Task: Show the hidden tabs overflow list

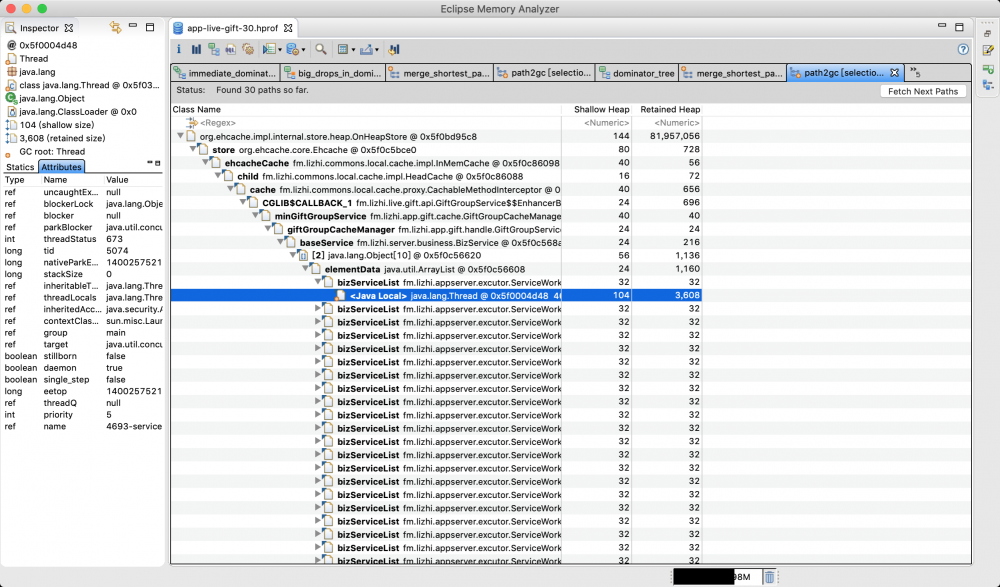Action: [914, 73]
